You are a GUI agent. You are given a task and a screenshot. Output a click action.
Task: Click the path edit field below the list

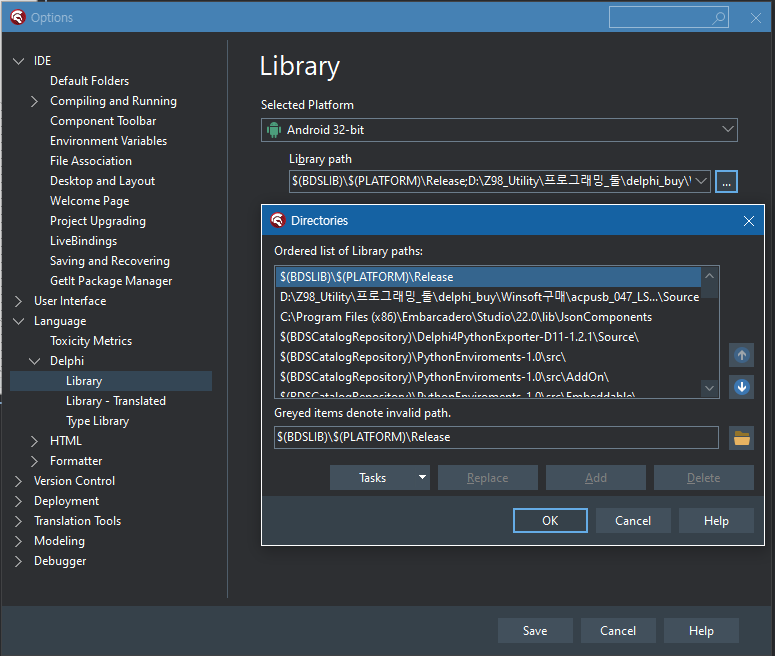point(496,437)
